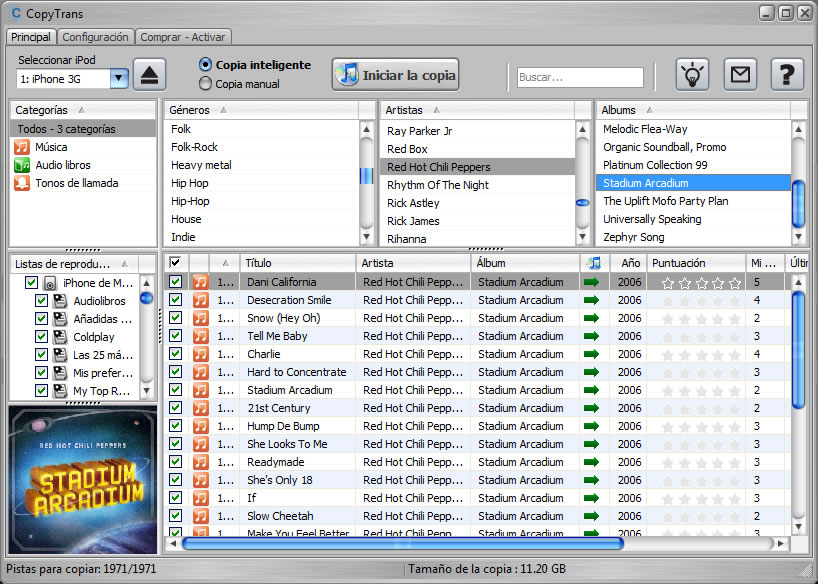Select the Copia inteligente radio button
Image resolution: width=818 pixels, height=584 pixels.
(x=206, y=65)
